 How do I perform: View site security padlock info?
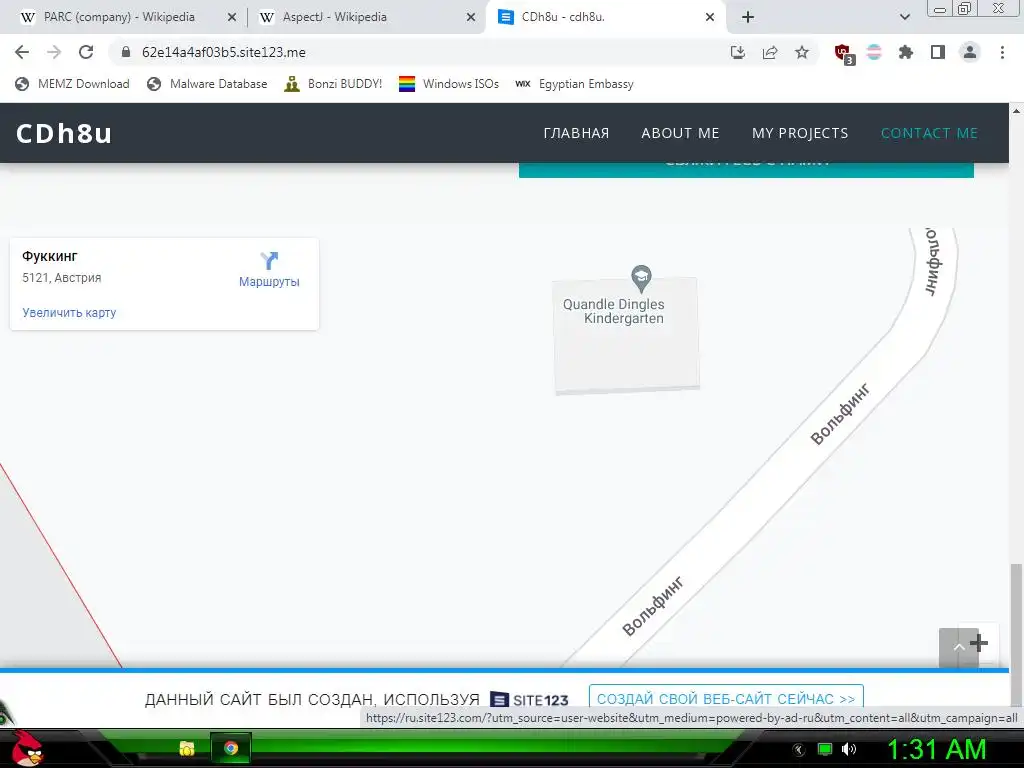(x=126, y=52)
